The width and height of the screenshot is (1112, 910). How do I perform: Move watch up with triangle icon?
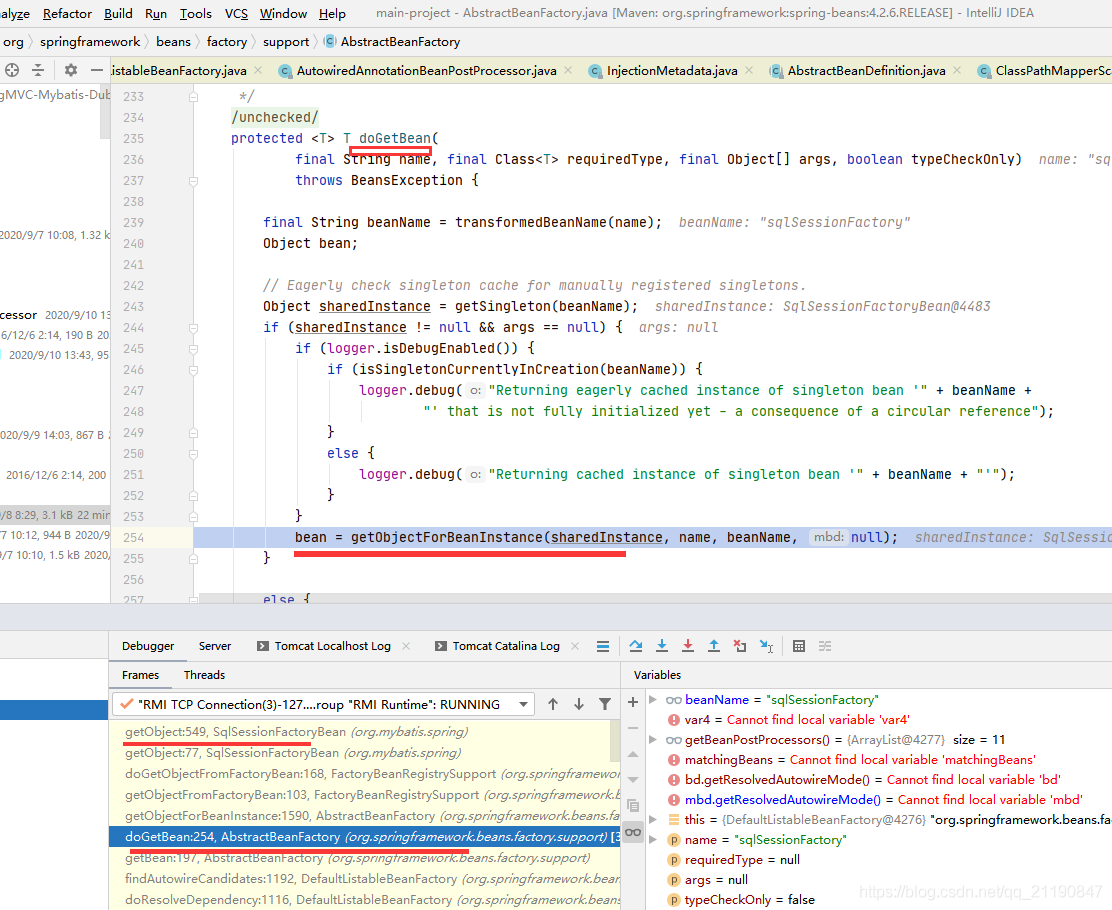[x=633, y=754]
